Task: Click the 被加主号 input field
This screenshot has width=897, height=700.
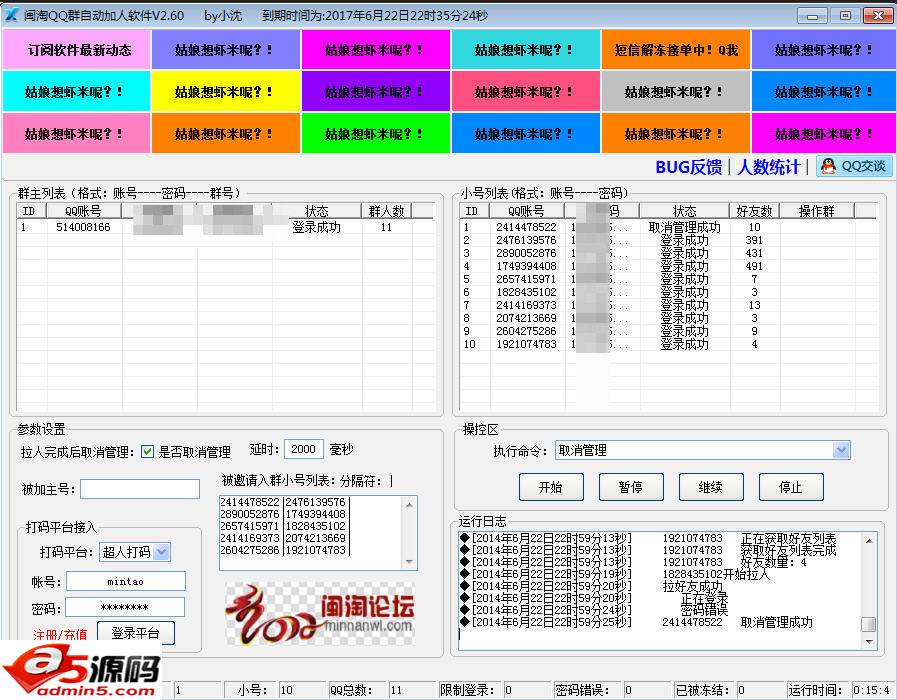Action: [x=140, y=489]
